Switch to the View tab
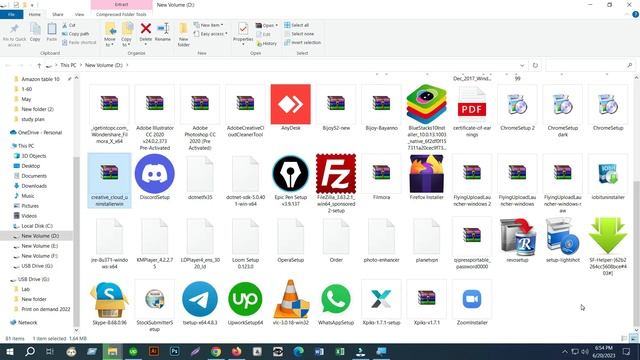Viewport: 640px width, 360px height. pyautogui.click(x=79, y=14)
